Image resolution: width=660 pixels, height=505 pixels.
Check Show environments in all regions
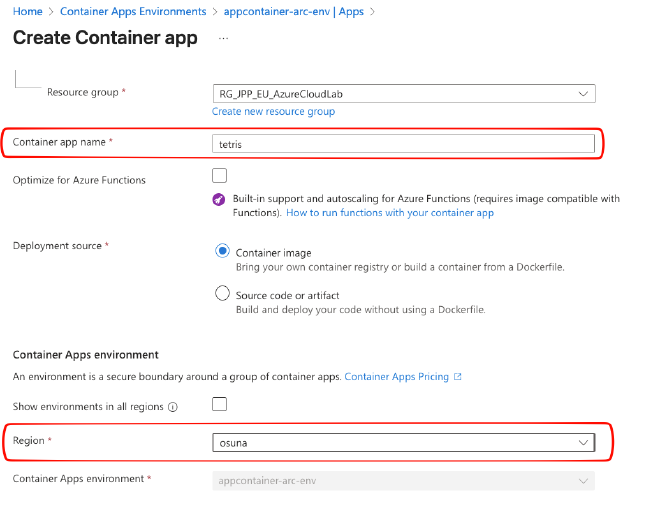click(x=220, y=404)
